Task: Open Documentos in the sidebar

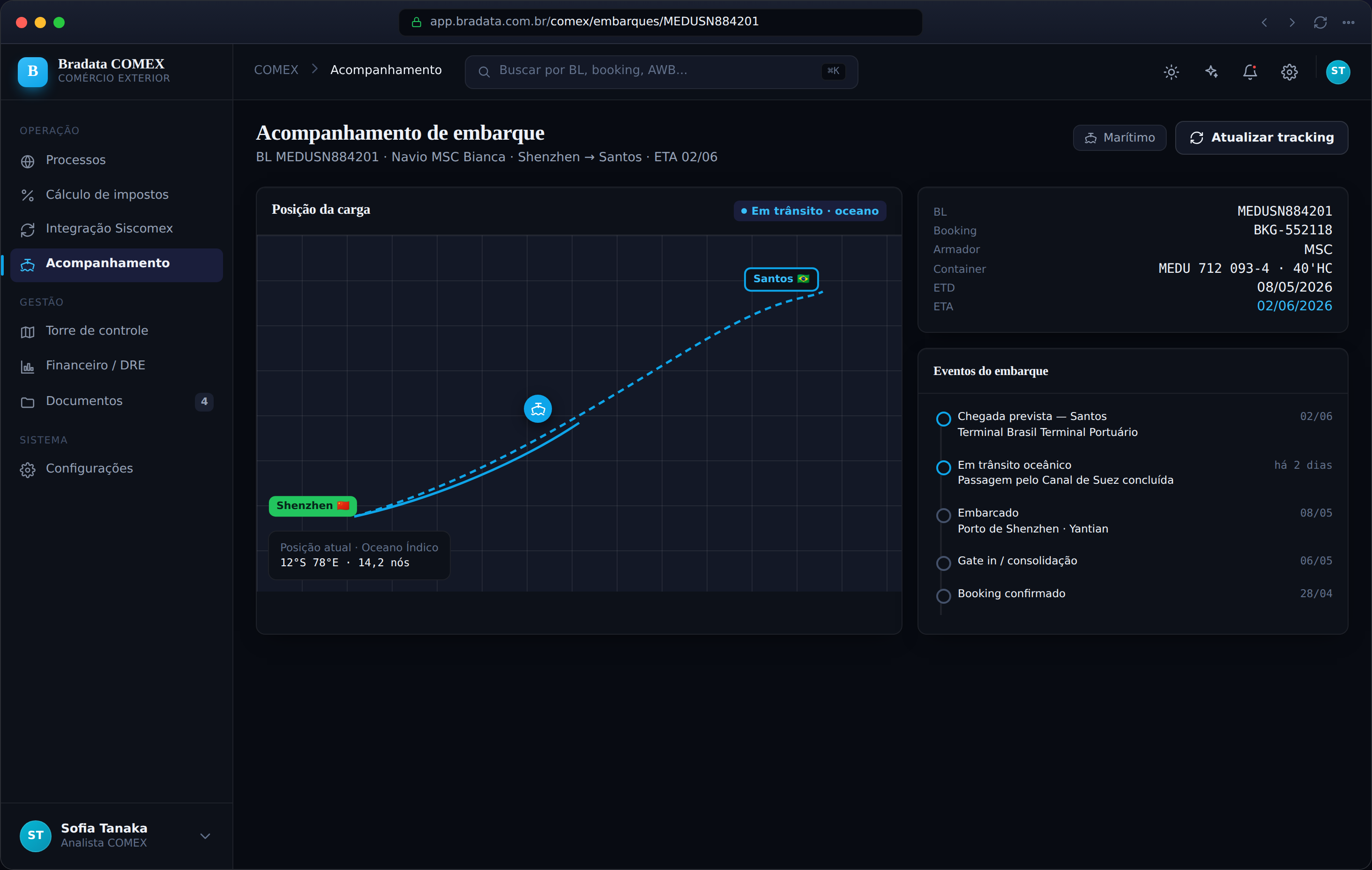Action: (117, 401)
